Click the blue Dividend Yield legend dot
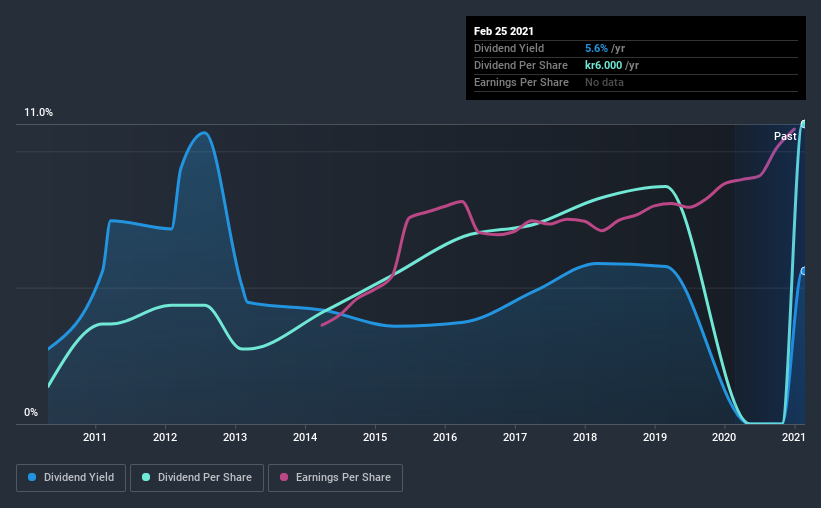 [x=32, y=477]
